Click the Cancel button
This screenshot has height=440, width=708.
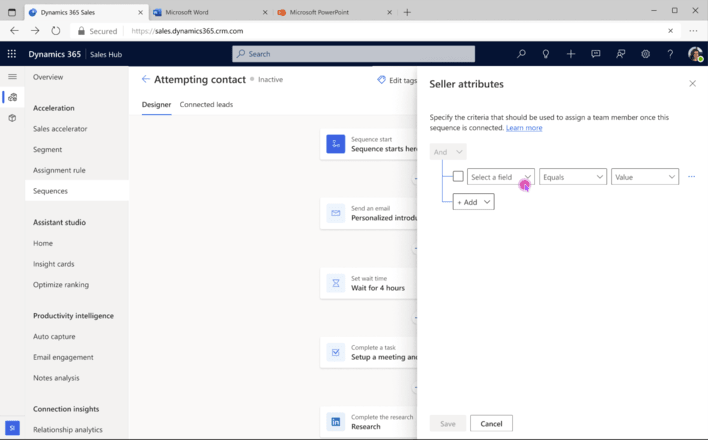click(491, 423)
